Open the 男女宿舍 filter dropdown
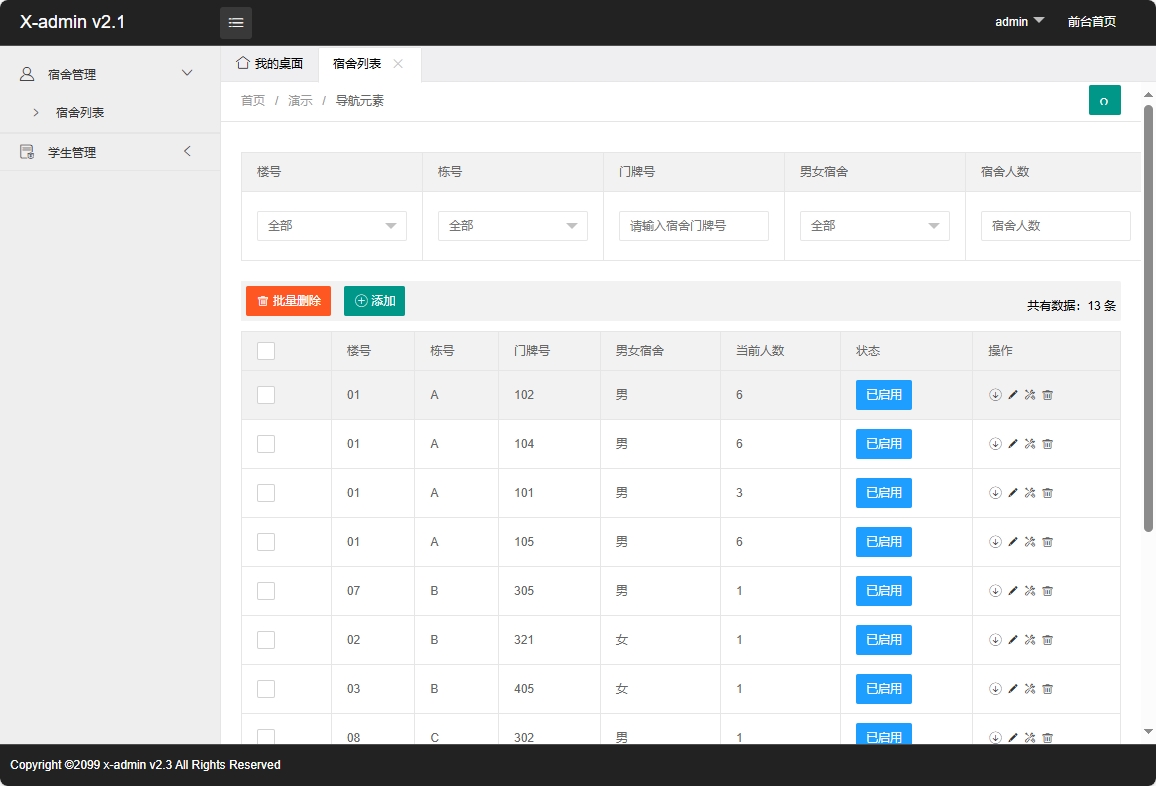 (874, 226)
